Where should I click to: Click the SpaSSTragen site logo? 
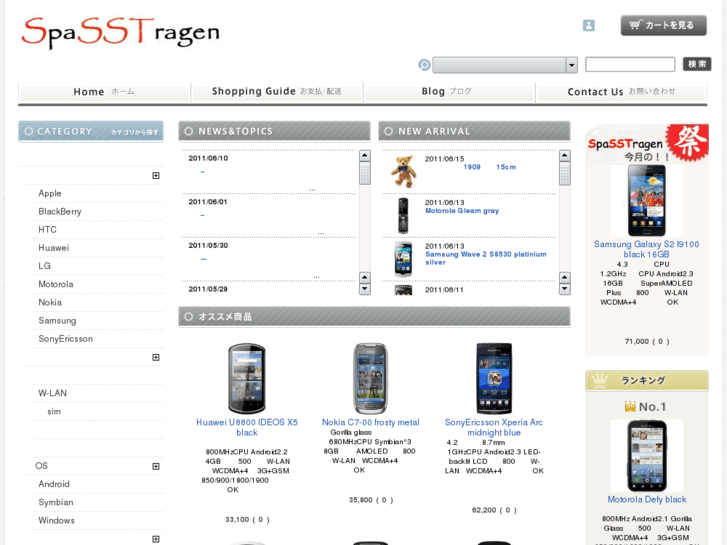point(121,32)
